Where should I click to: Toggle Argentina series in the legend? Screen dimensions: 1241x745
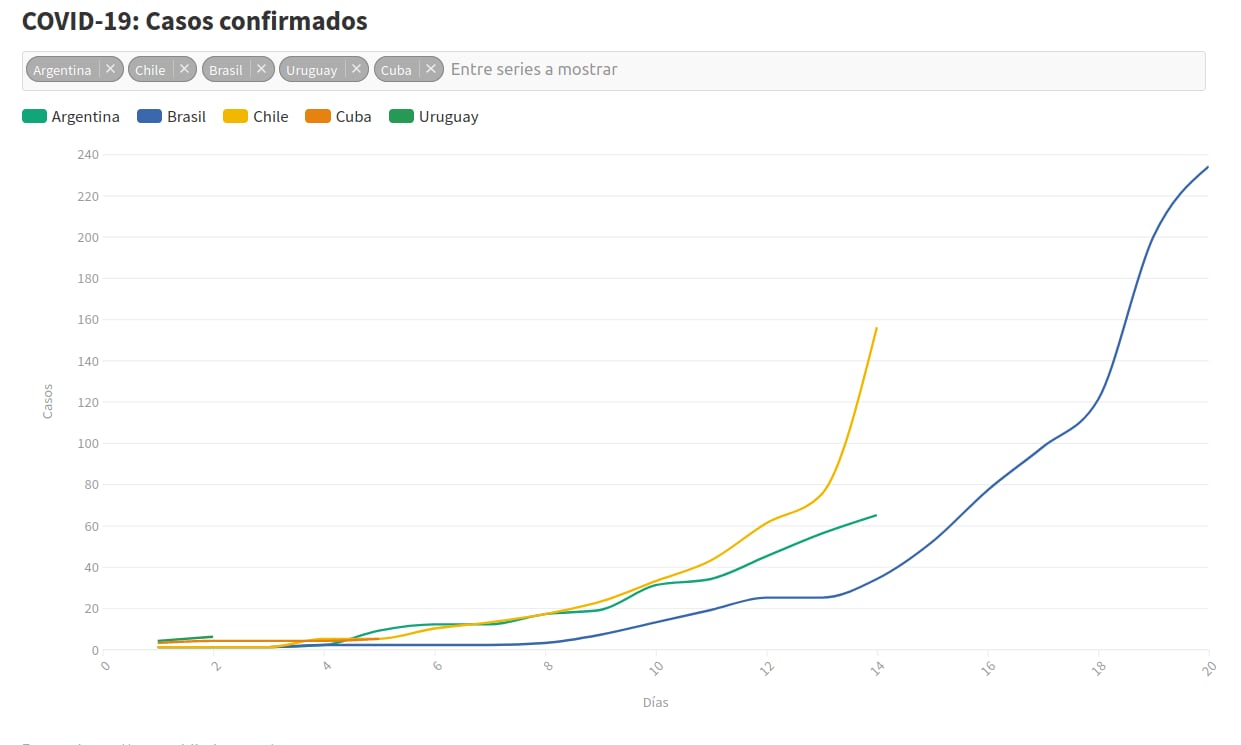[x=85, y=117]
